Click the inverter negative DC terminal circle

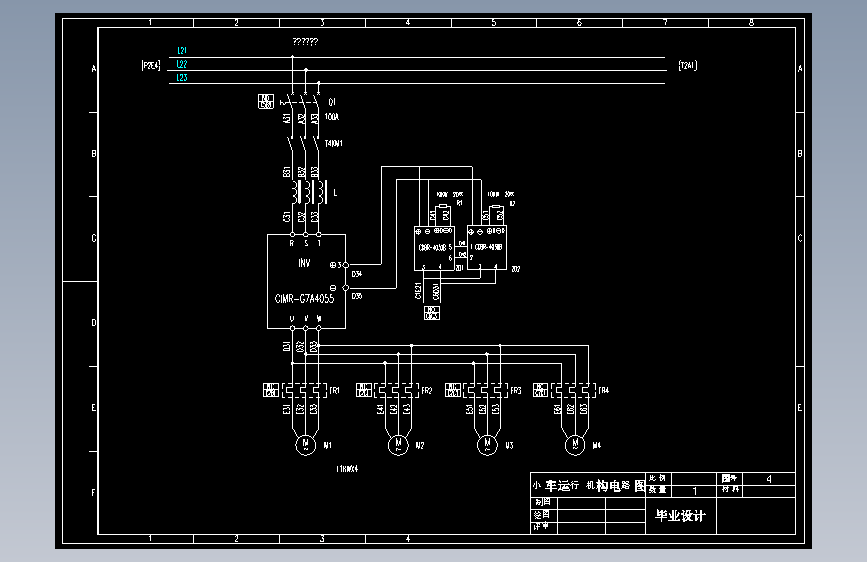coord(346,288)
